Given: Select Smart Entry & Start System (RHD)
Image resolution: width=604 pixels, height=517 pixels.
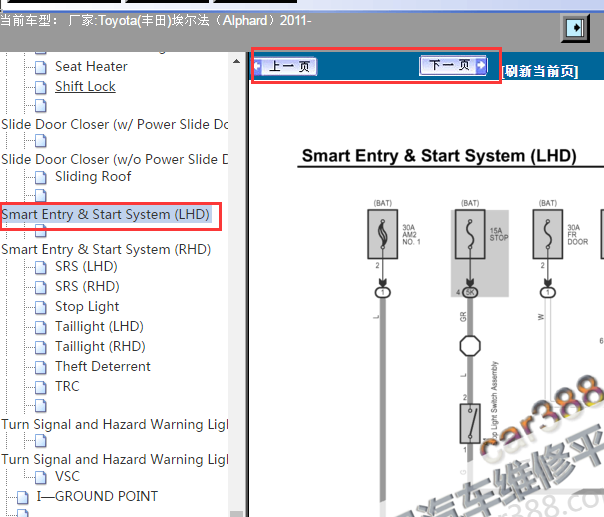Looking at the screenshot, I should pos(106,249).
